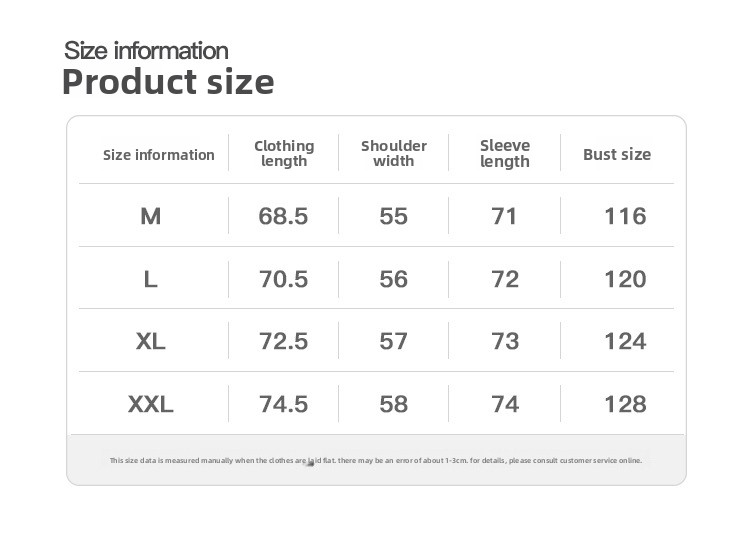750x546 pixels.
Task: Click the "Shoulder width" column header
Action: click(x=394, y=154)
